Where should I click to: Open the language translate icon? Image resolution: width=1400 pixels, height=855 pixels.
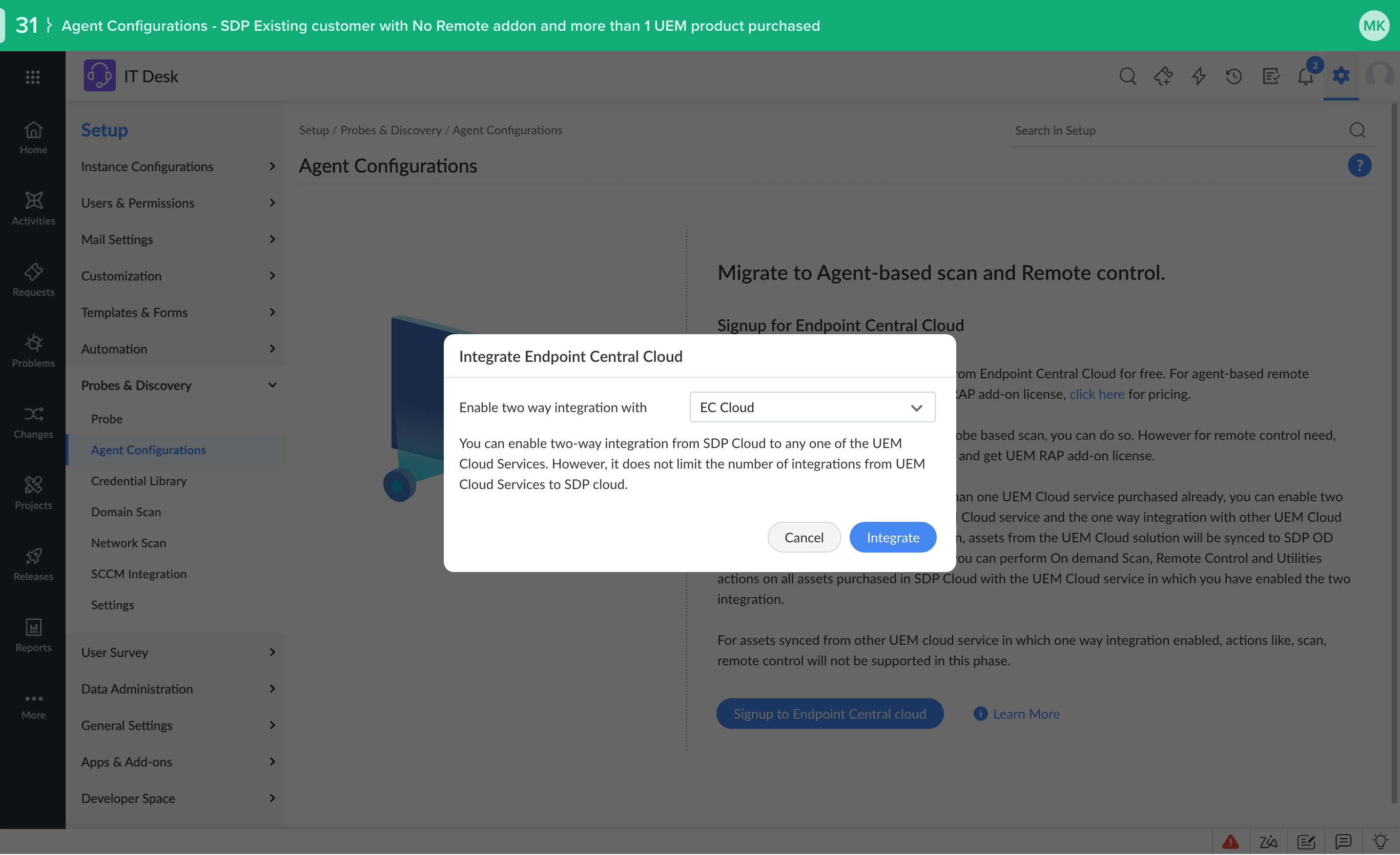[1268, 841]
